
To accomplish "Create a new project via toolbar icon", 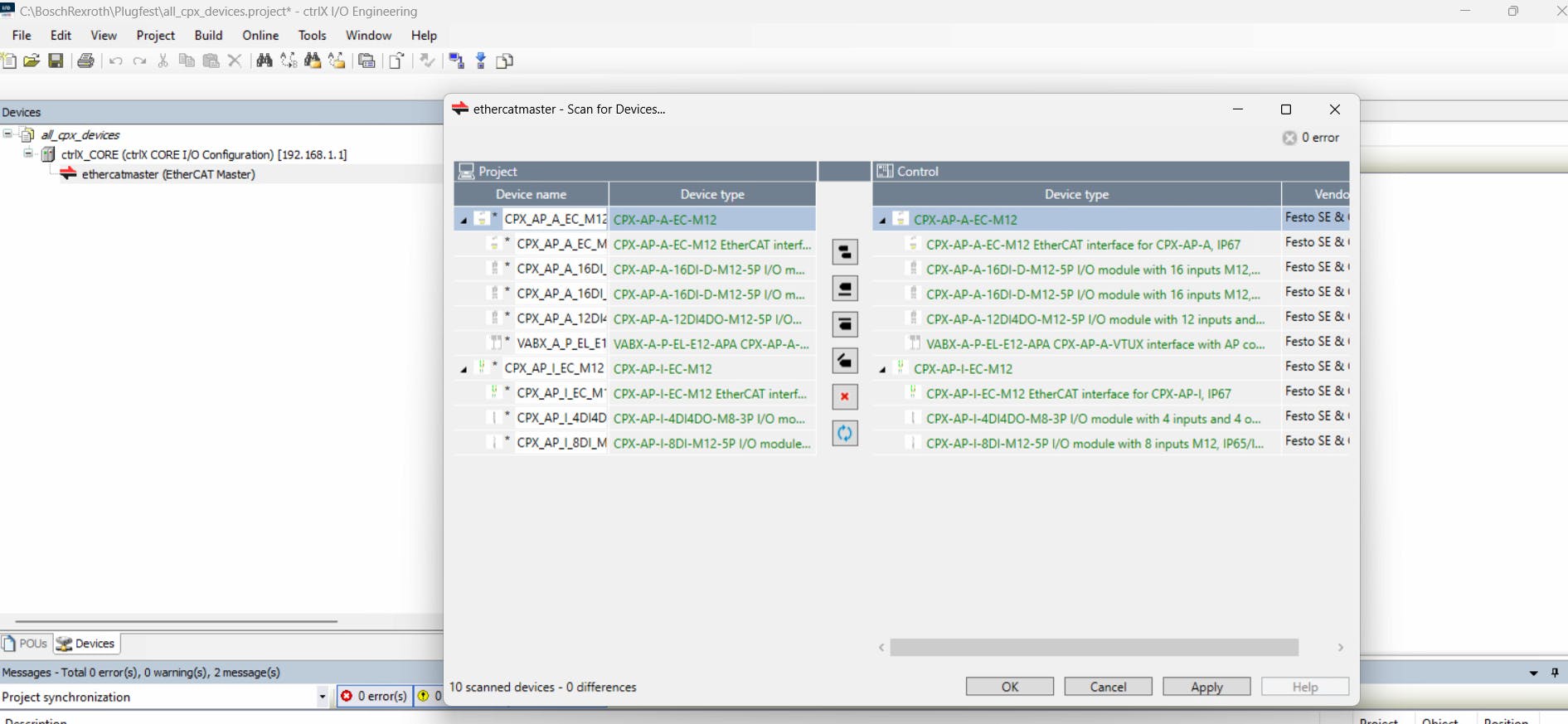I will (x=8, y=61).
